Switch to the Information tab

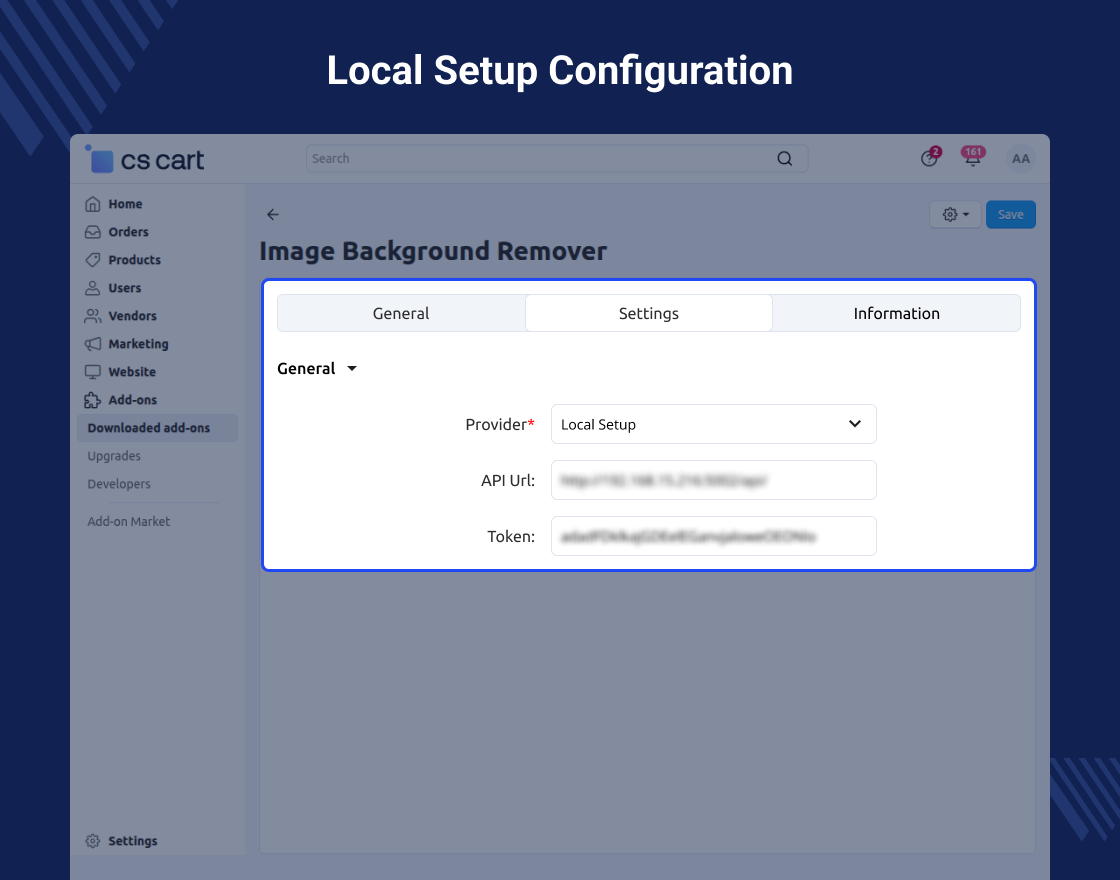click(x=896, y=313)
